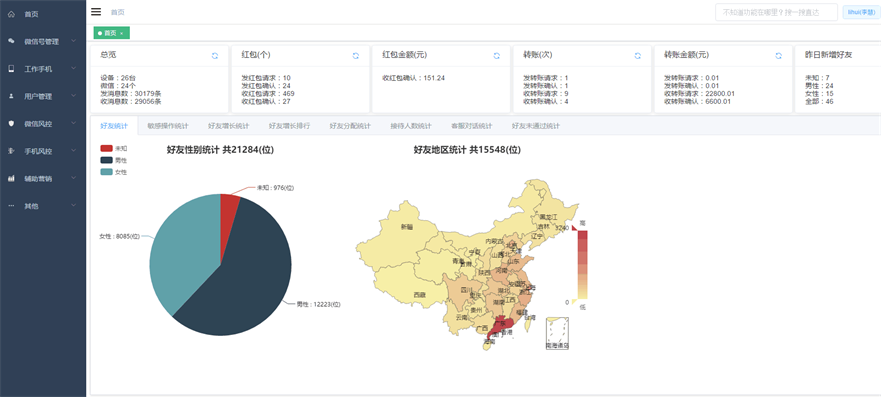Image resolution: width=881 pixels, height=397 pixels.
Task: Refresh the 转账(次) card
Action: (638, 56)
